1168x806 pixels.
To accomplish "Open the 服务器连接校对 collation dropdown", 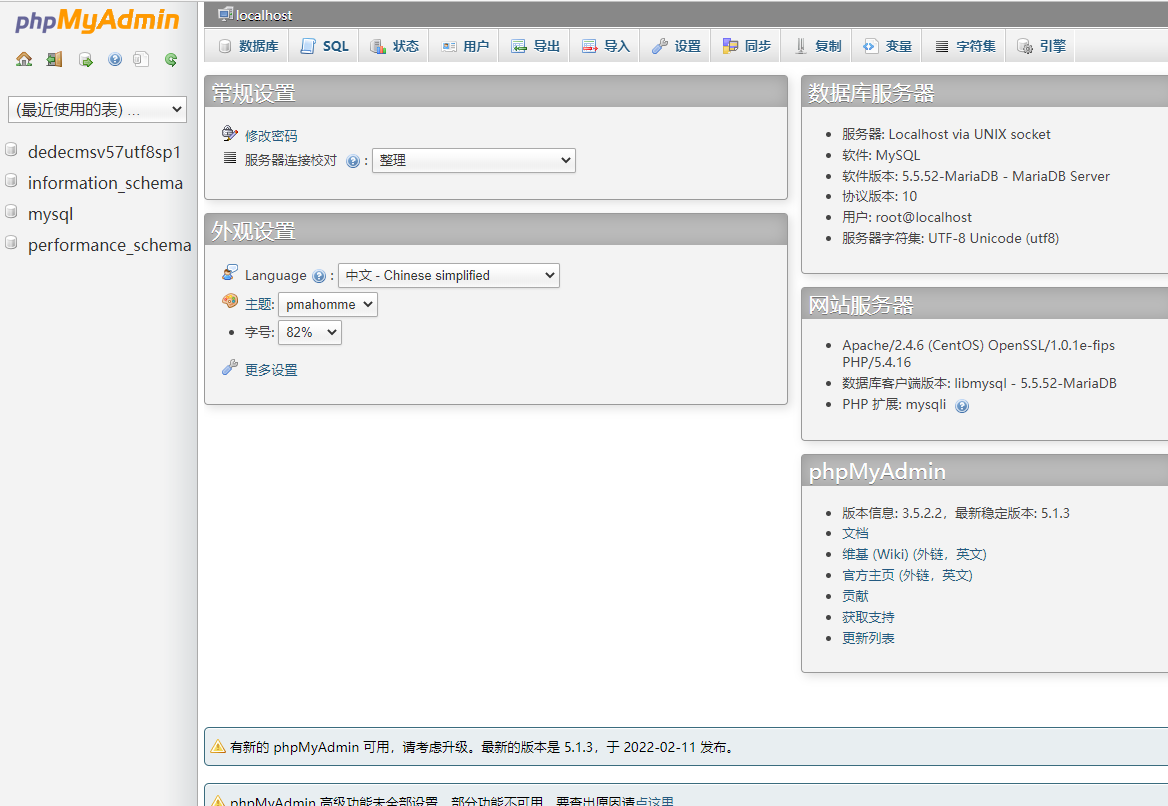I will pyautogui.click(x=474, y=160).
